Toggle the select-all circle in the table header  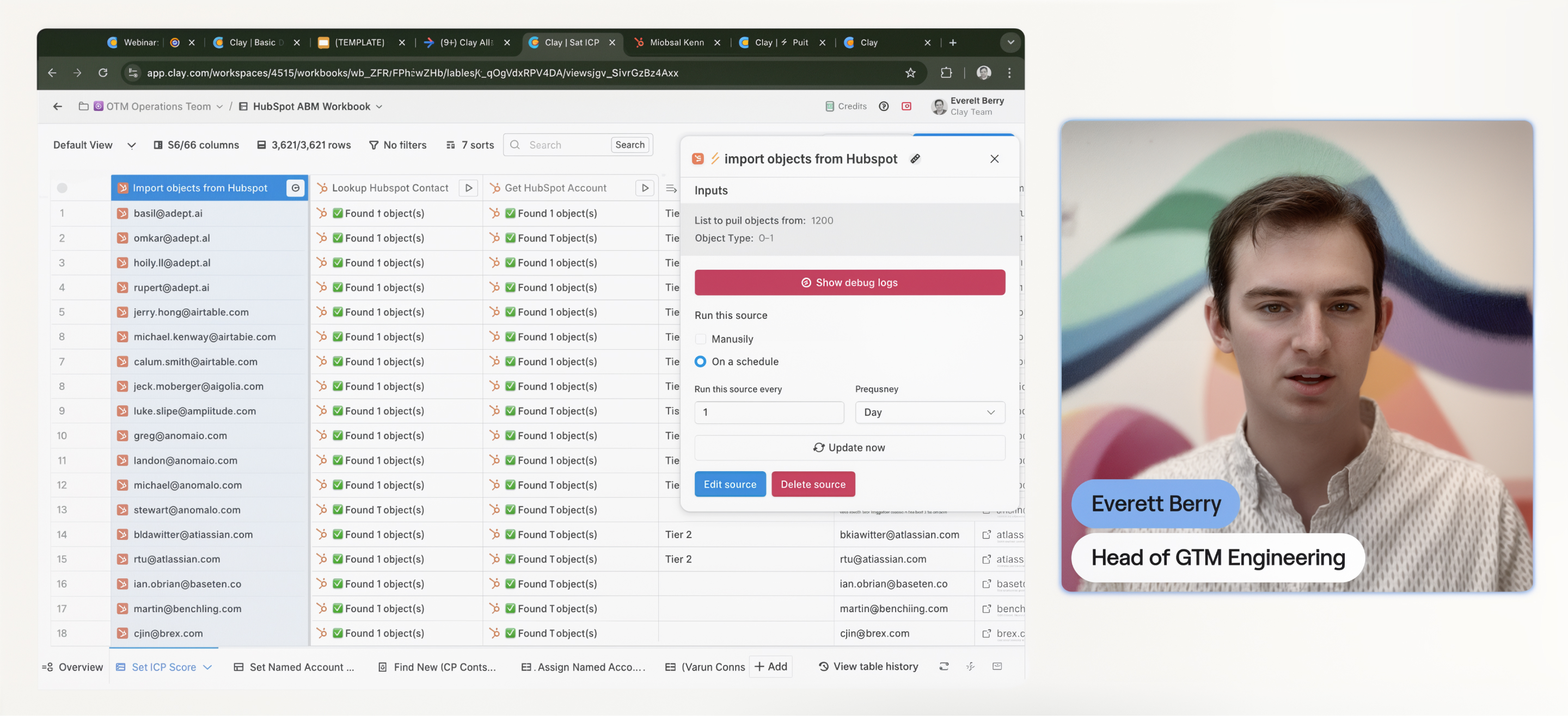click(x=62, y=188)
